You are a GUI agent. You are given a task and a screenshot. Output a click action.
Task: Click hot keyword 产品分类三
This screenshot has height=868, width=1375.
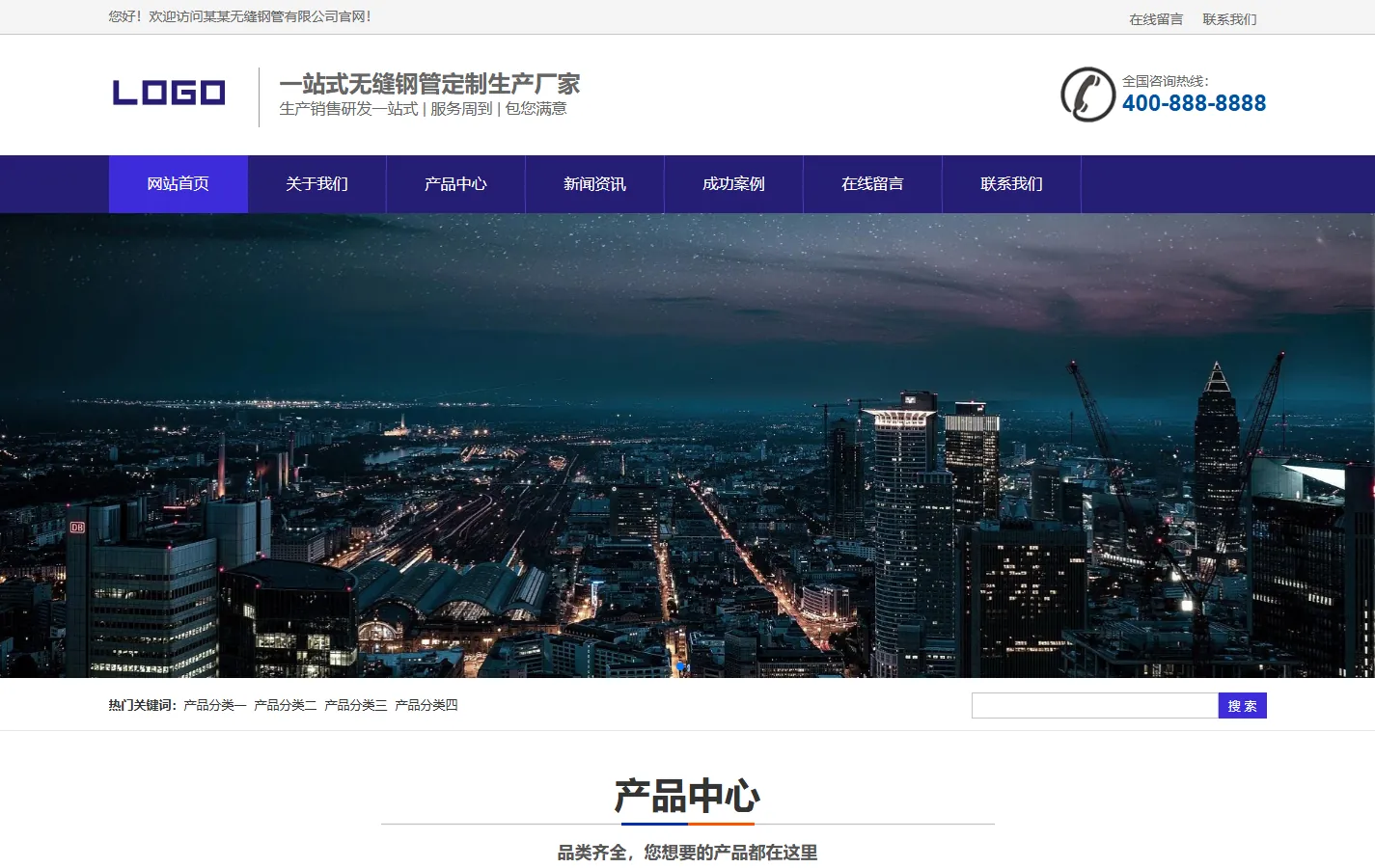(x=356, y=706)
